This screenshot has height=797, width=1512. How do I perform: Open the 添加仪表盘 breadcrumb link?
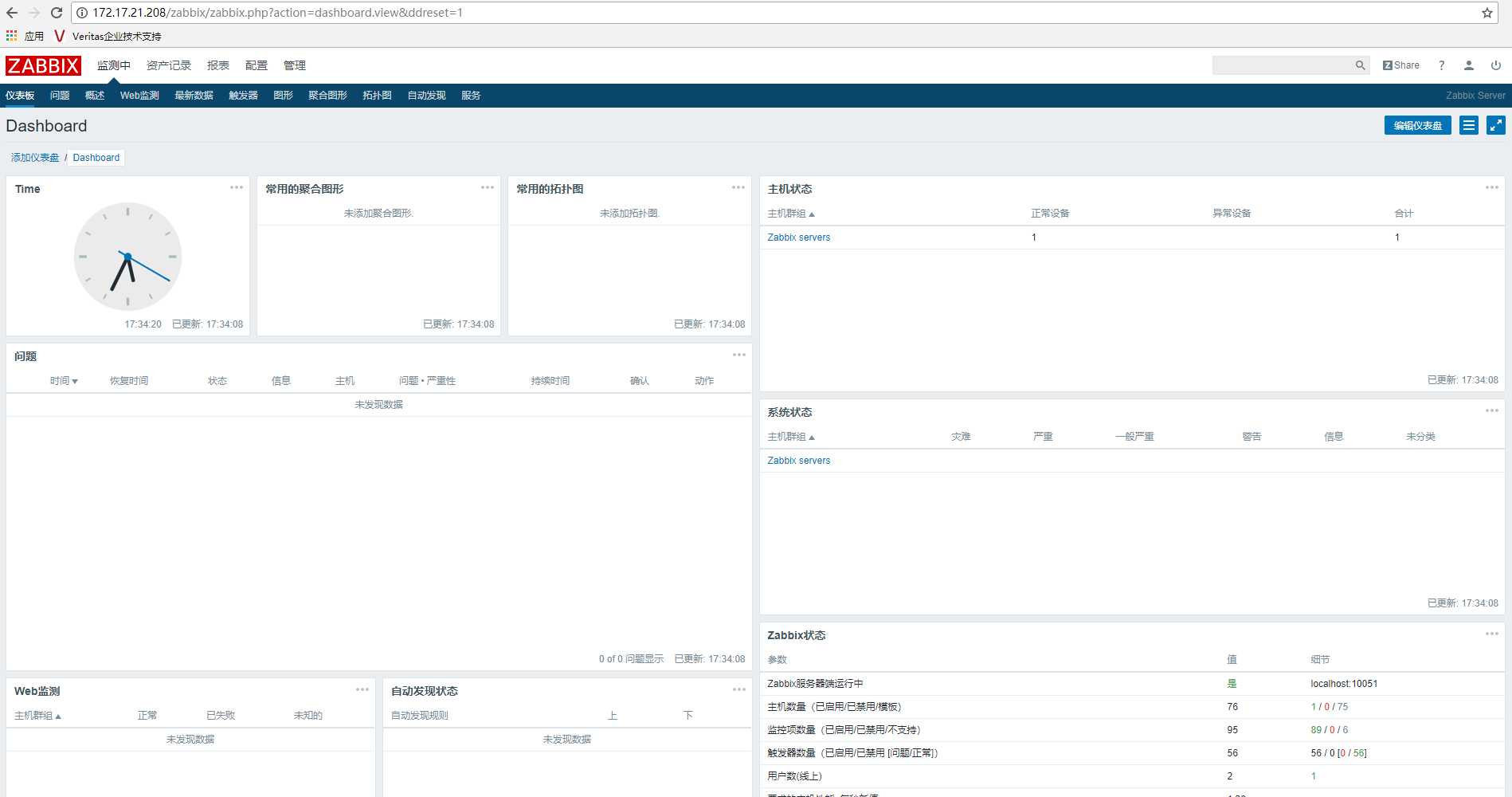[x=35, y=158]
